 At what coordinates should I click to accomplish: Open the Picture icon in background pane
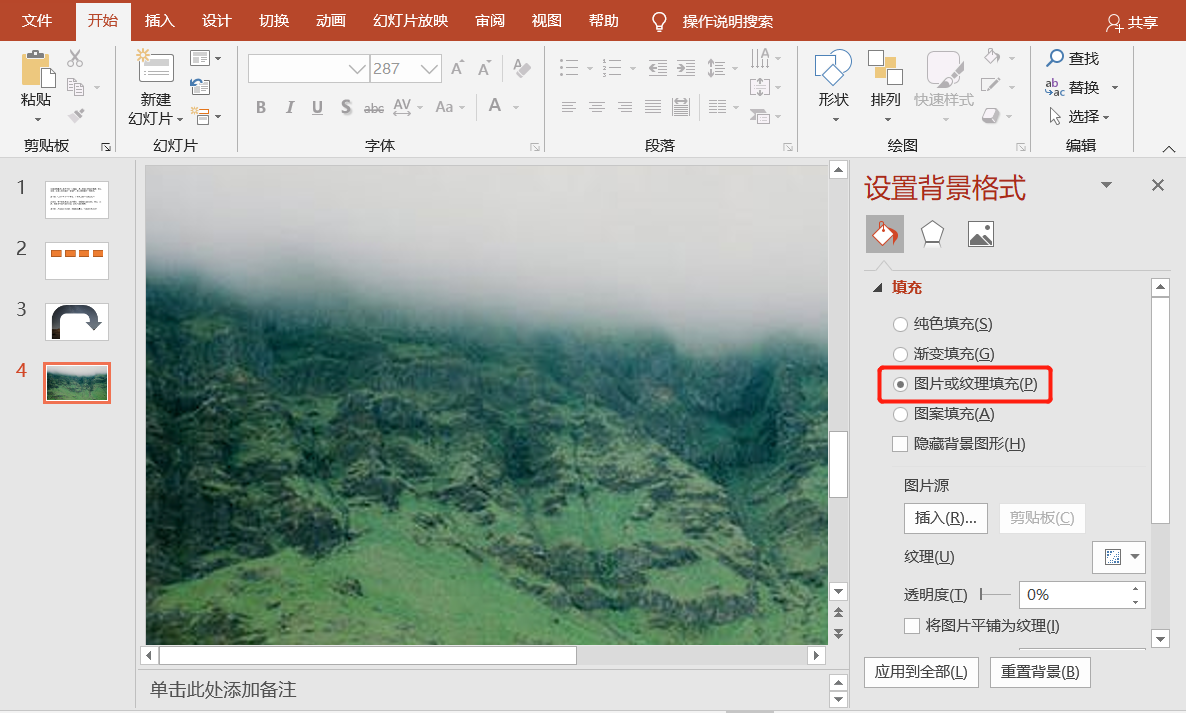point(980,233)
